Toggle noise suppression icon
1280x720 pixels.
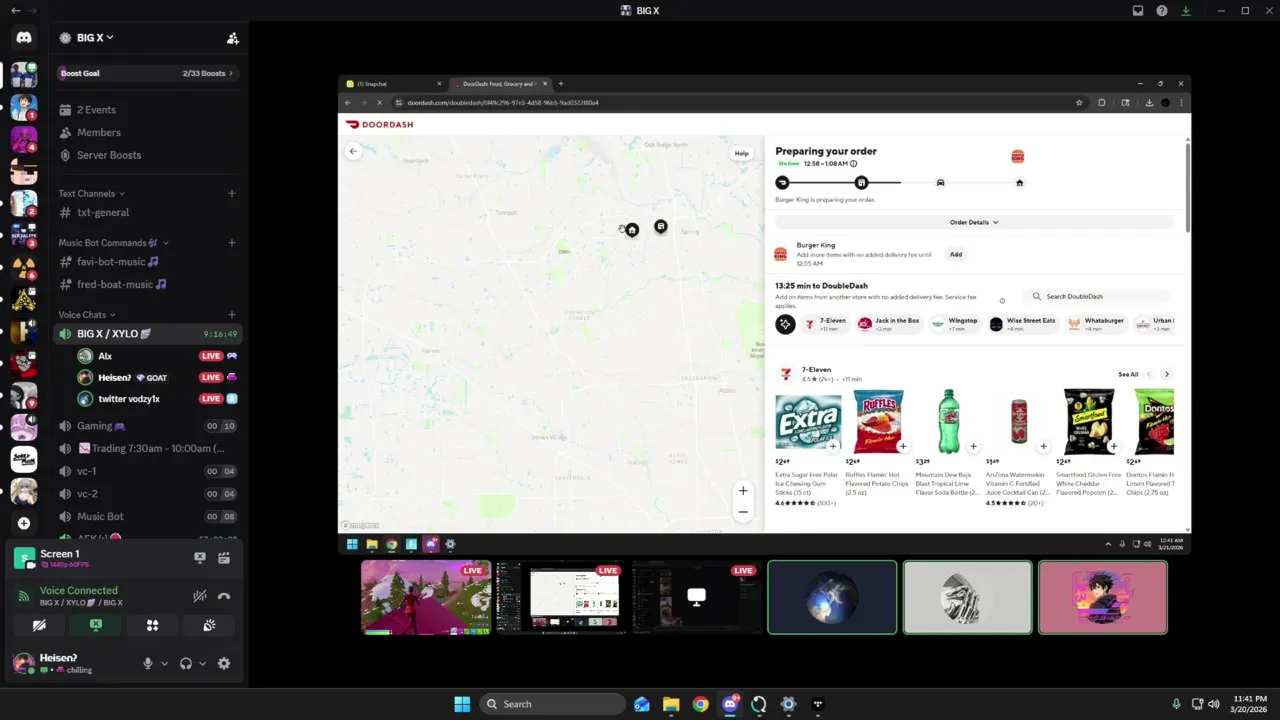tap(200, 596)
